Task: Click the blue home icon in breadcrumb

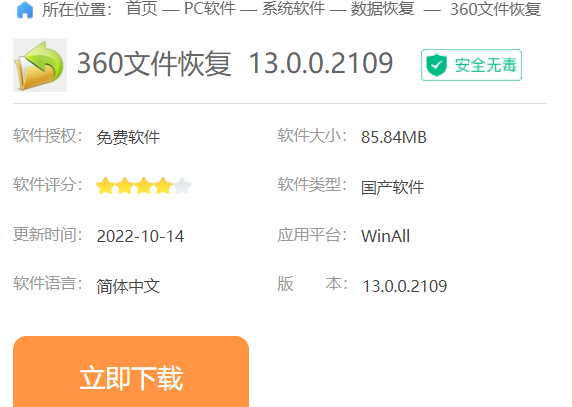Action: pos(25,9)
